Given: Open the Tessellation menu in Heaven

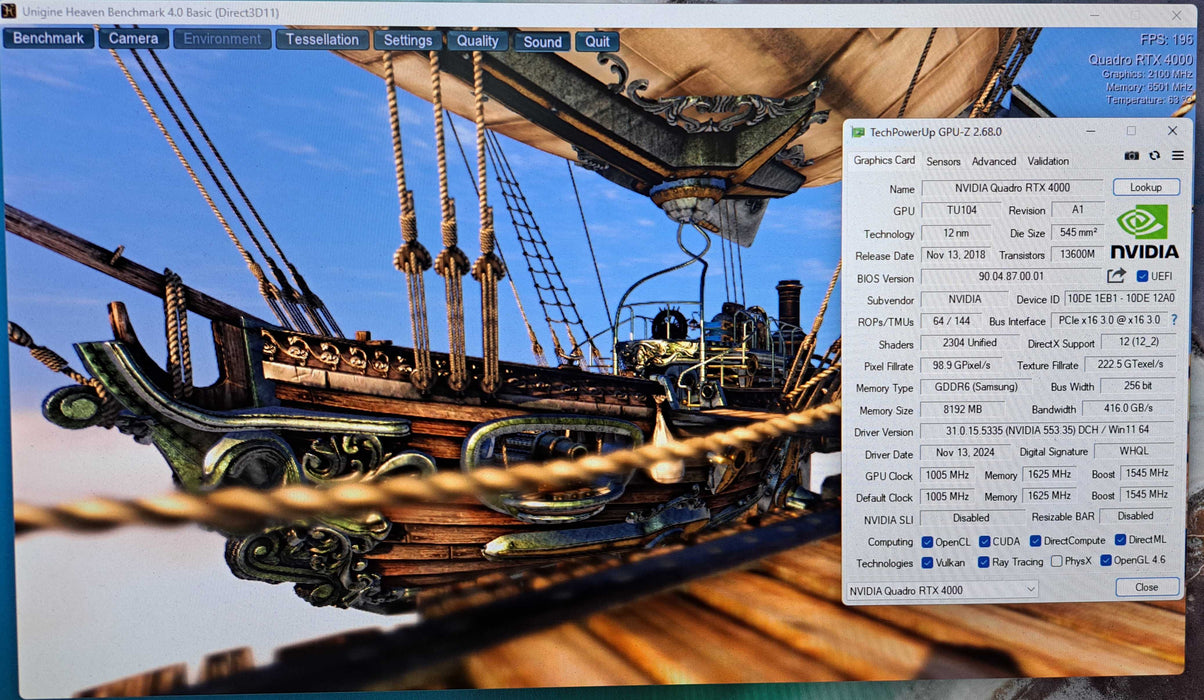Looking at the screenshot, I should [x=322, y=39].
